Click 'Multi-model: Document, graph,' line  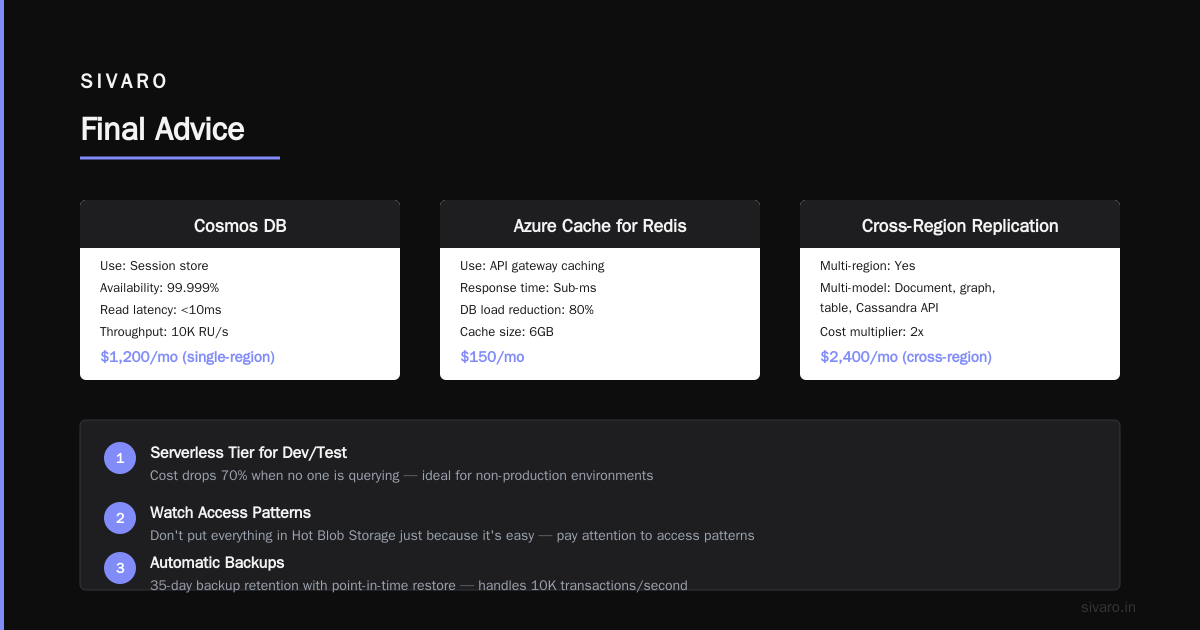point(907,288)
